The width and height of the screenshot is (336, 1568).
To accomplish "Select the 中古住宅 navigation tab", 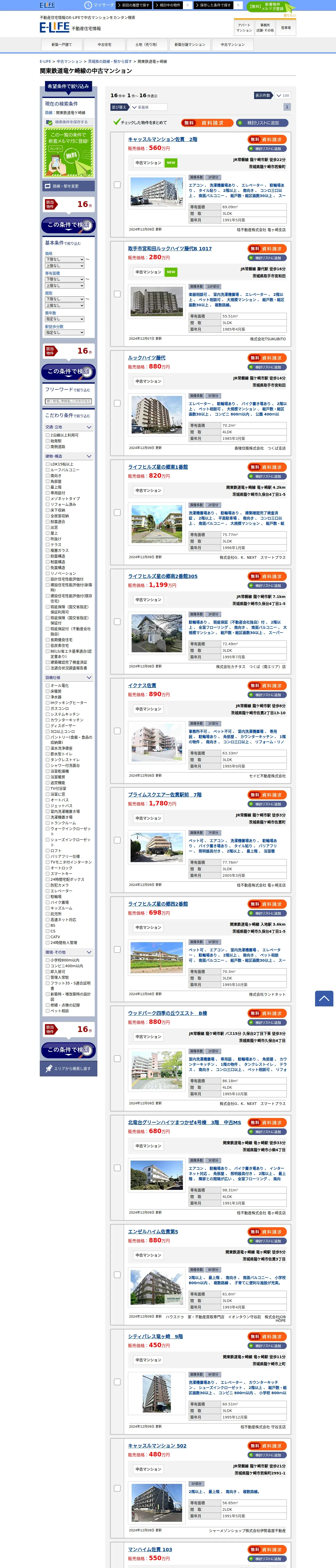I will (104, 44).
